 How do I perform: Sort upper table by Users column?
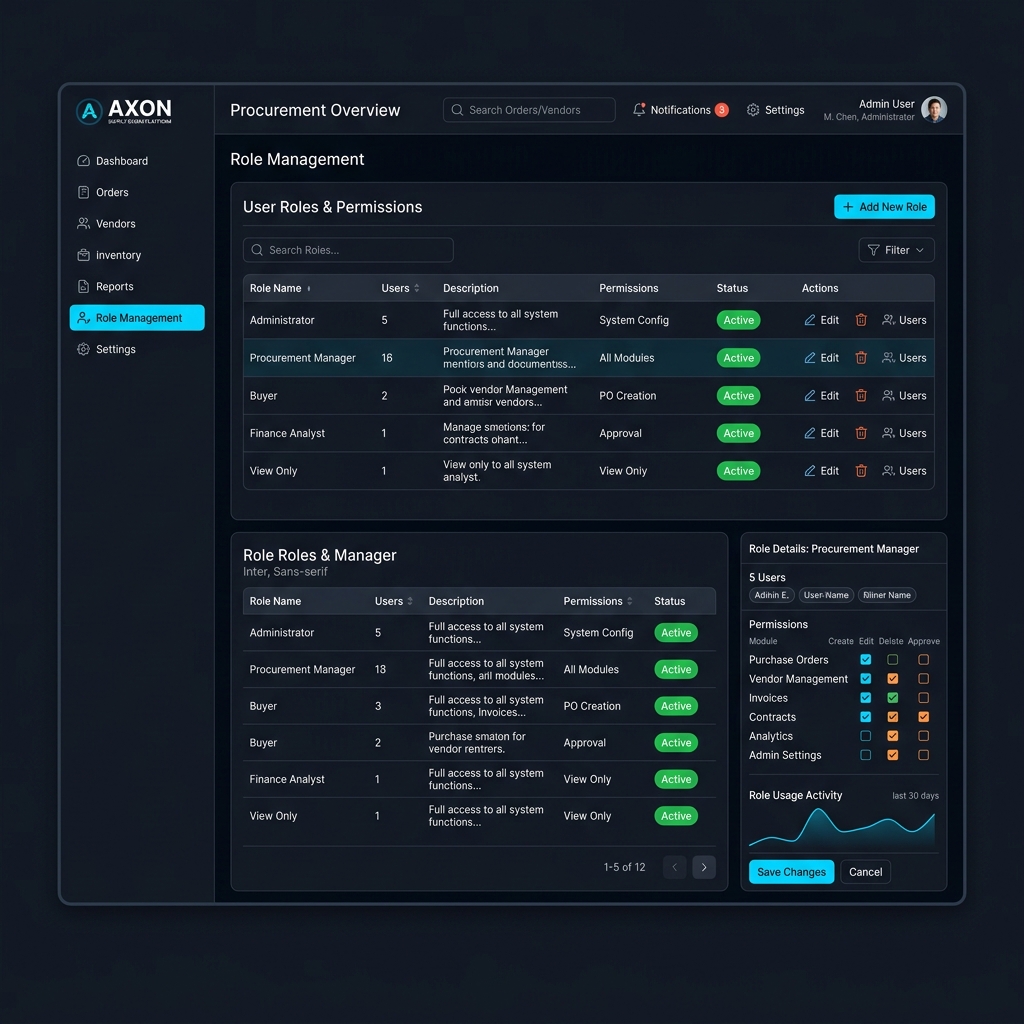coord(416,288)
